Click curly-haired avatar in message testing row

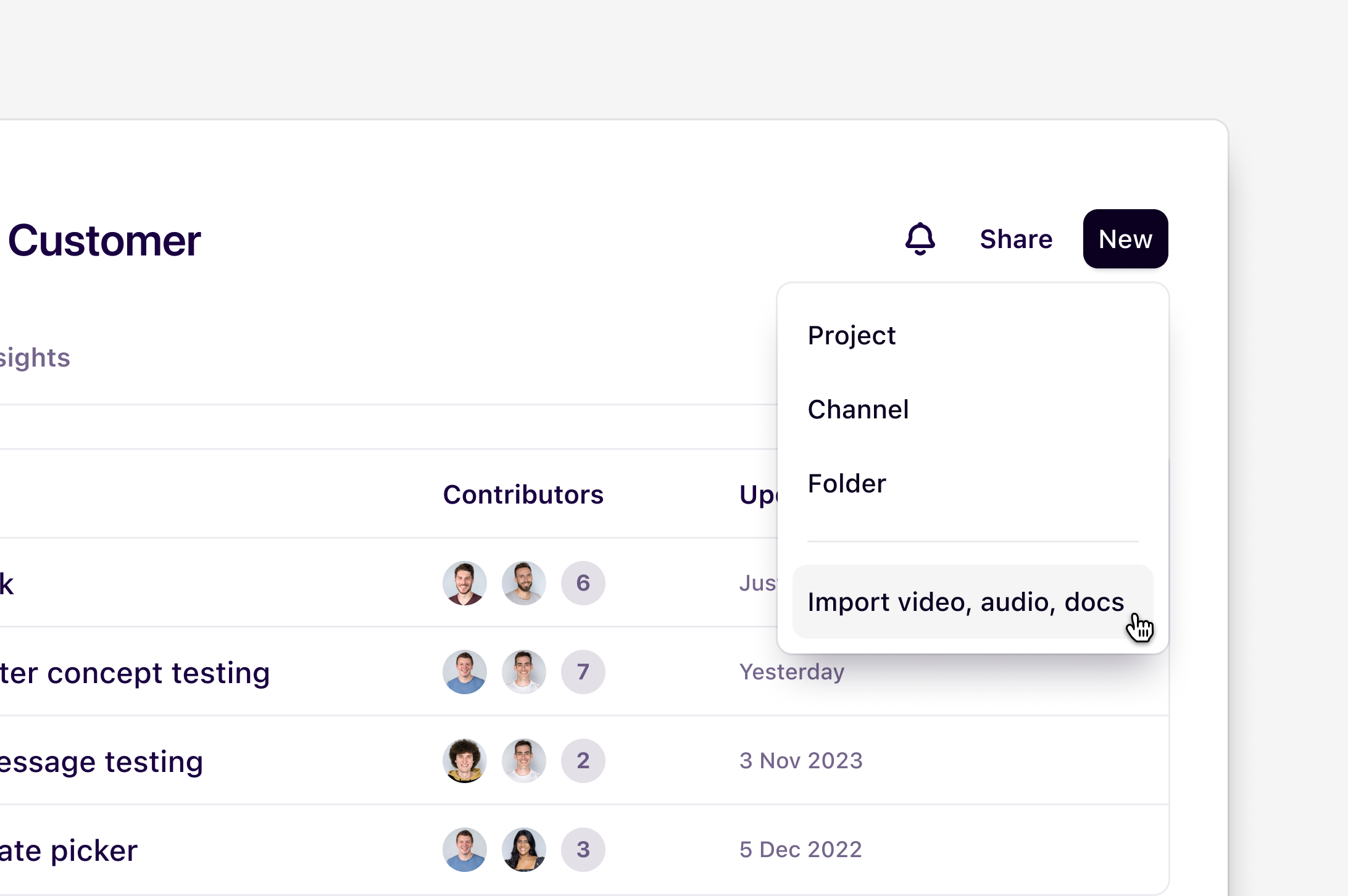(x=464, y=761)
